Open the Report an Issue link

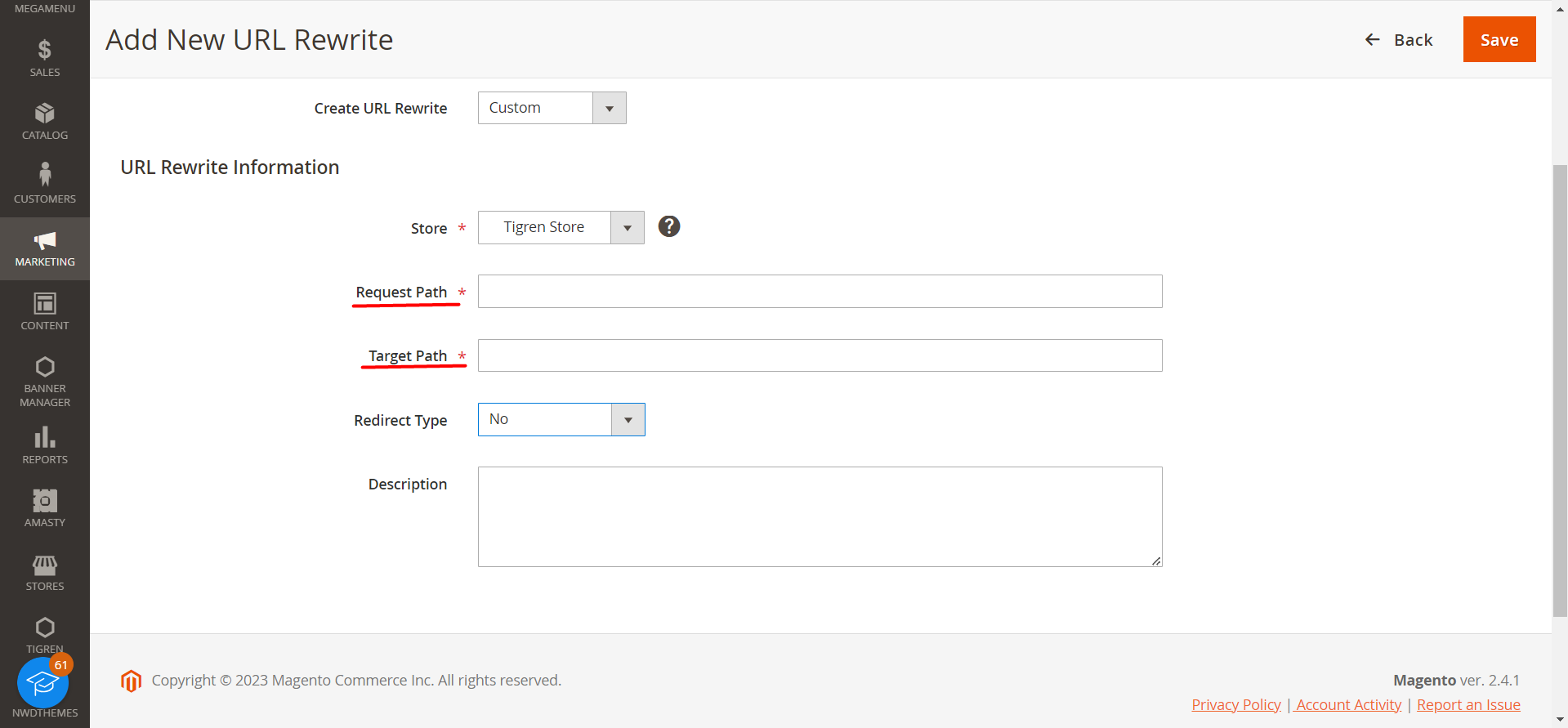1467,704
